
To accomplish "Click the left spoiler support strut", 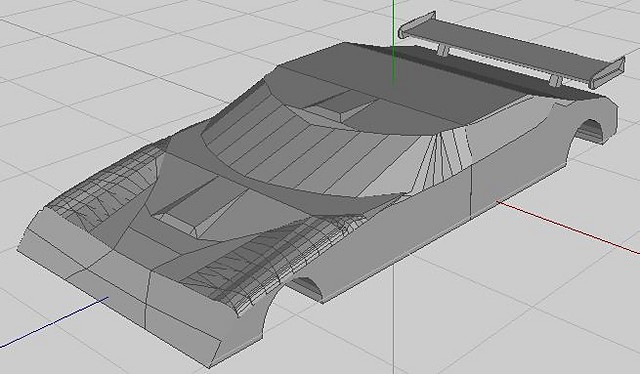I will [x=443, y=50].
